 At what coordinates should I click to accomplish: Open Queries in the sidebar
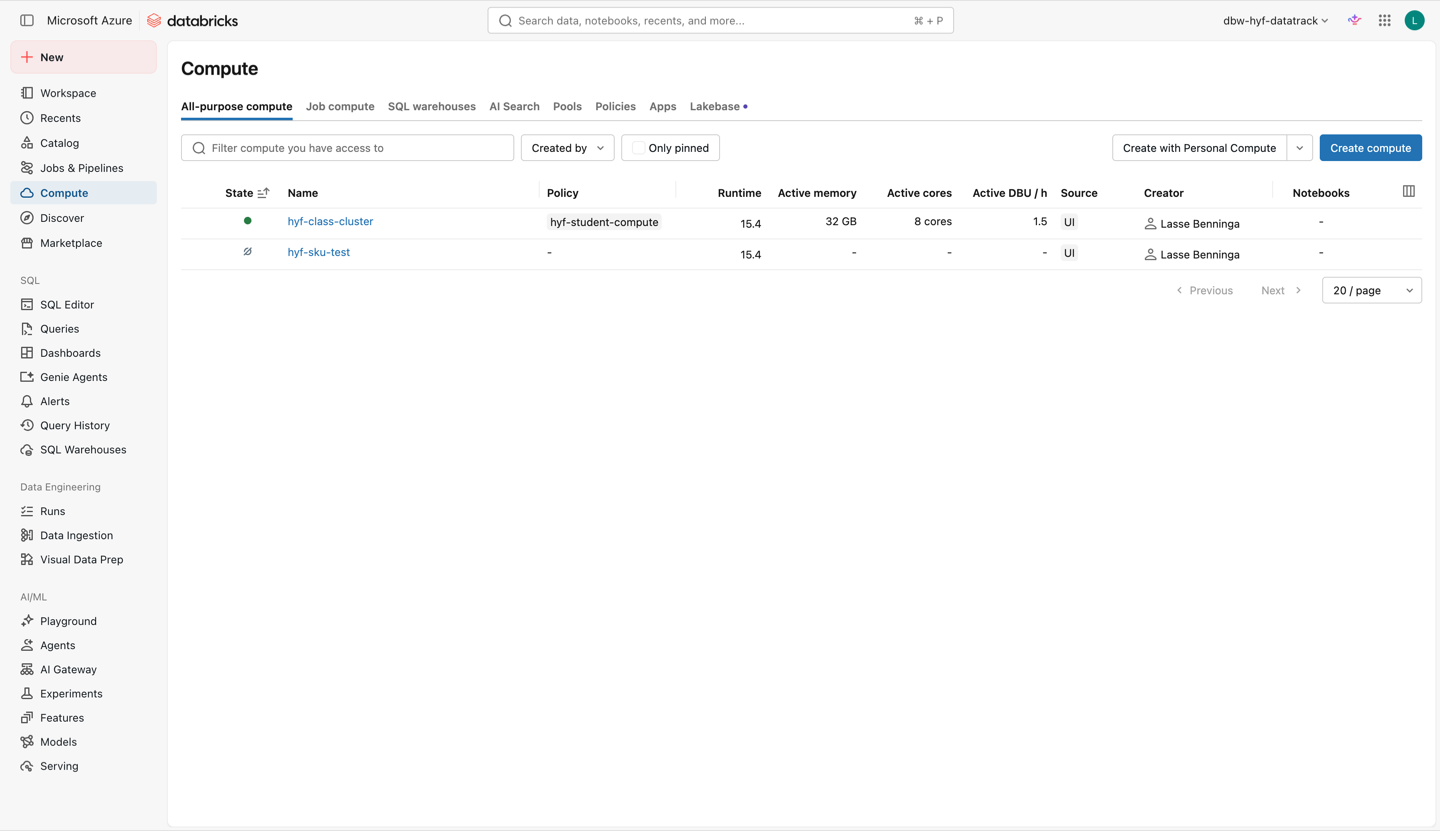pyautogui.click(x=83, y=329)
